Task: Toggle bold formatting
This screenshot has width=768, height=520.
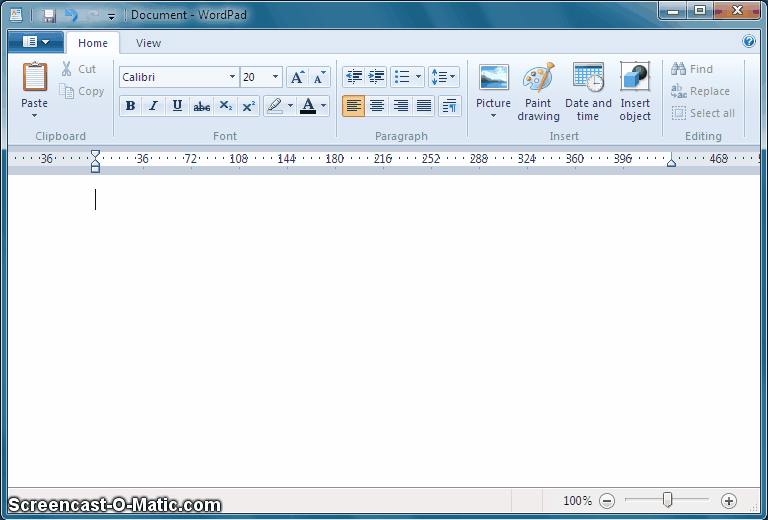Action: (130, 106)
